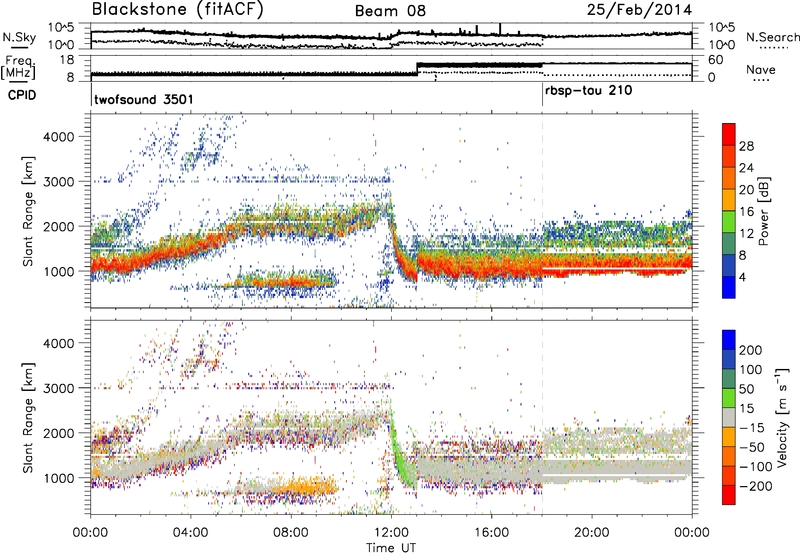Image resolution: width=800 pixels, height=554 pixels.
Task: Click the velocity panel 'Slant Range [km]' label
Action: [28, 417]
